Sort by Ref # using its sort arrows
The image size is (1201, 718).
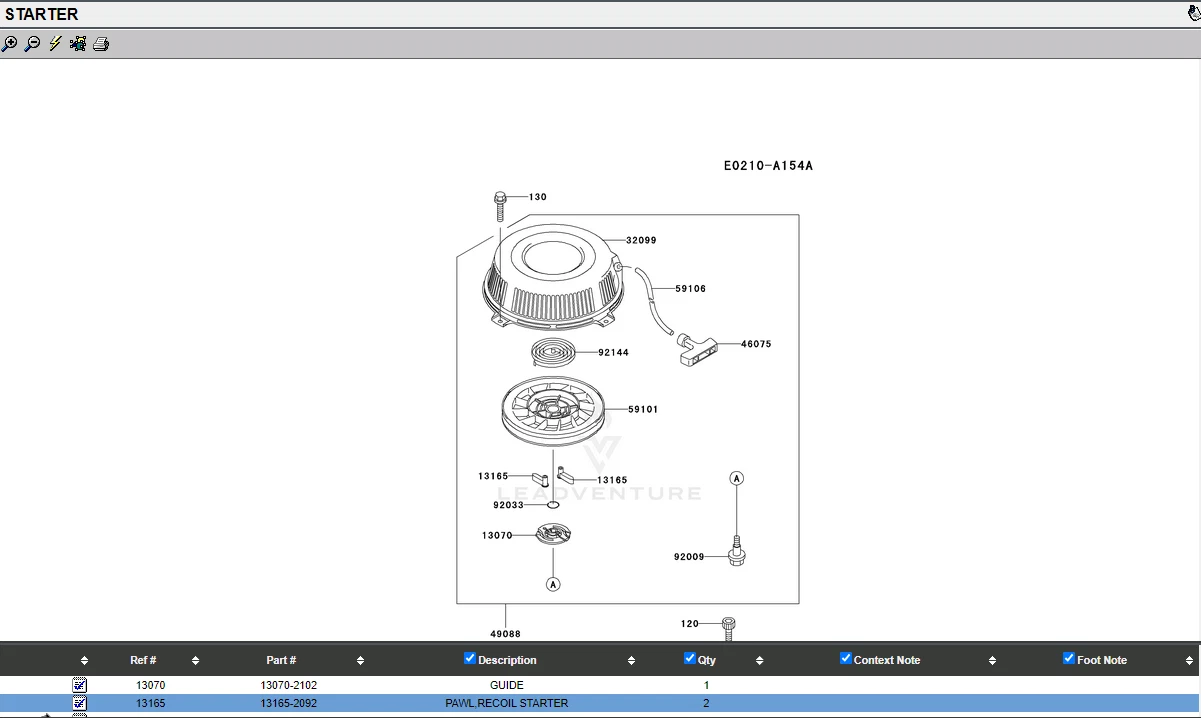pyautogui.click(x=195, y=661)
